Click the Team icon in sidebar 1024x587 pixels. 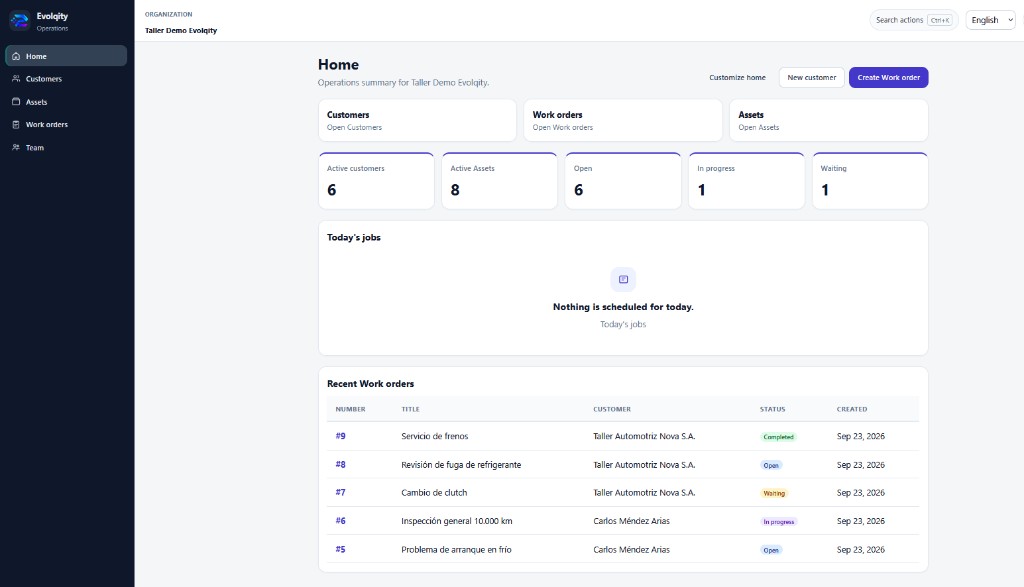[x=16, y=148]
